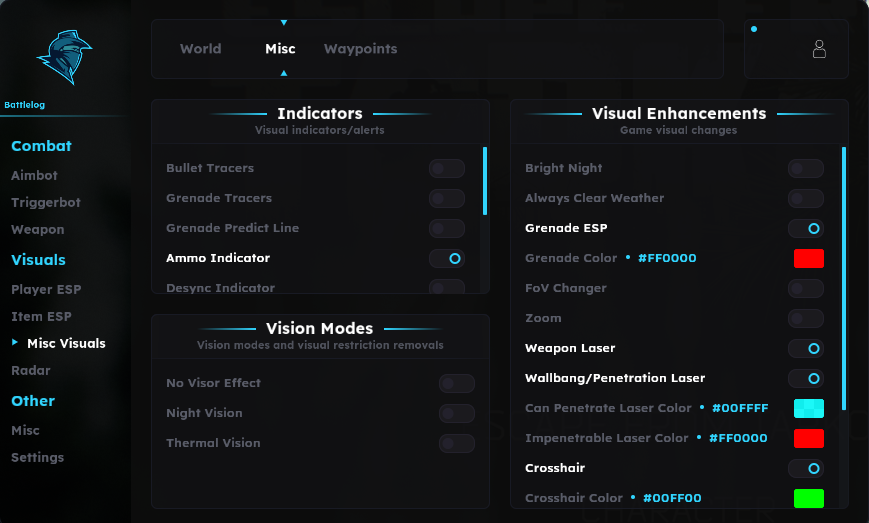The width and height of the screenshot is (869, 523).
Task: Turn off the Grenade ESP switch
Action: pos(806,228)
